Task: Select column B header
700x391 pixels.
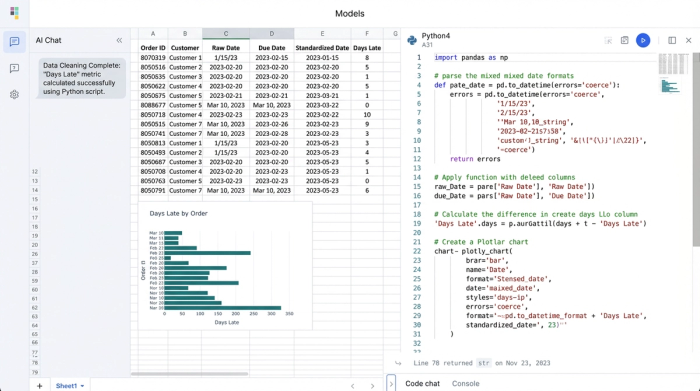Action: point(185,33)
